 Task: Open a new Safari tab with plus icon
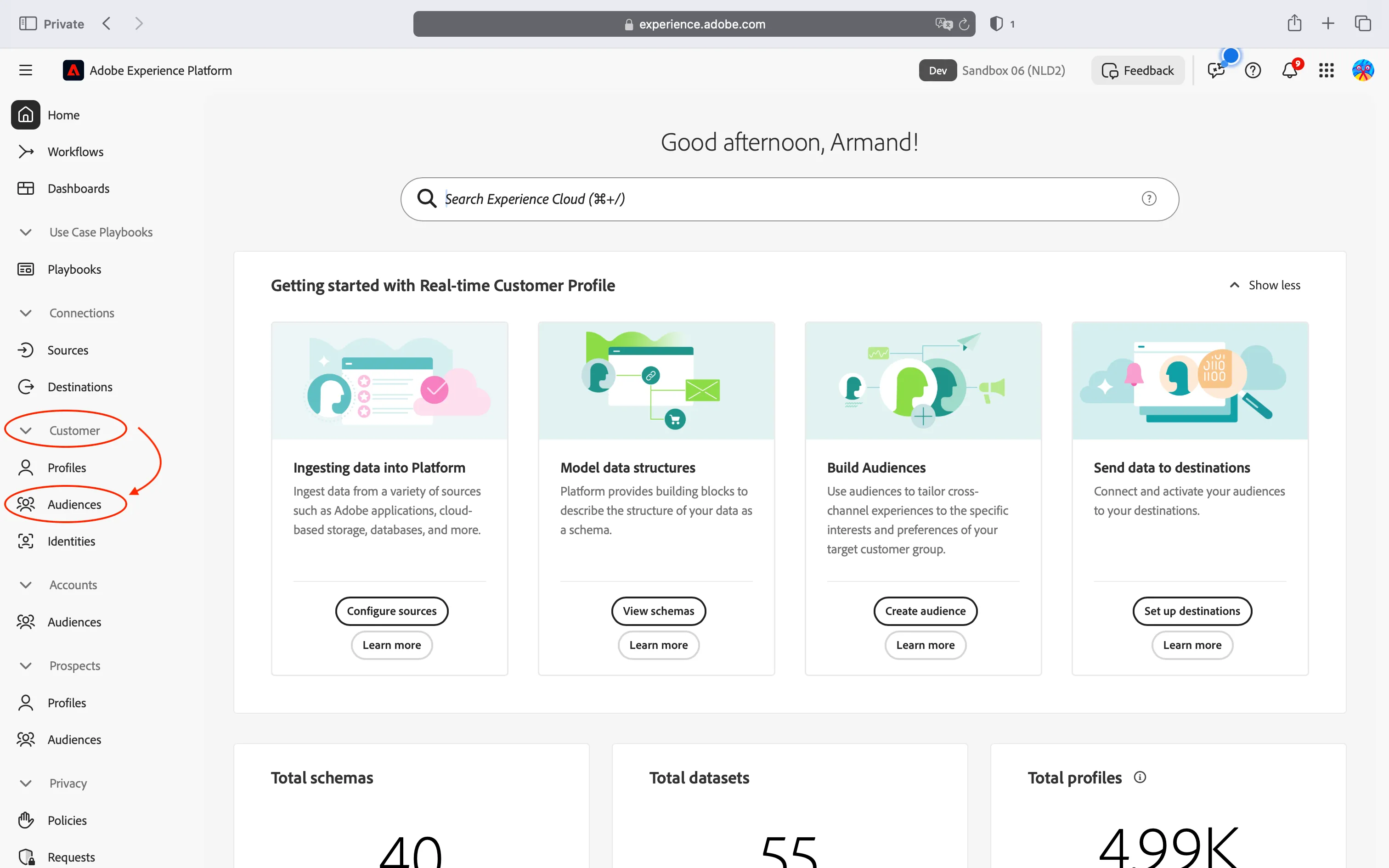[x=1327, y=23]
